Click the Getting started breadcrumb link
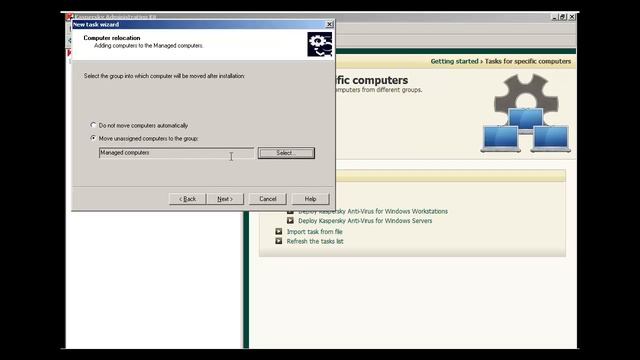 pos(454,61)
